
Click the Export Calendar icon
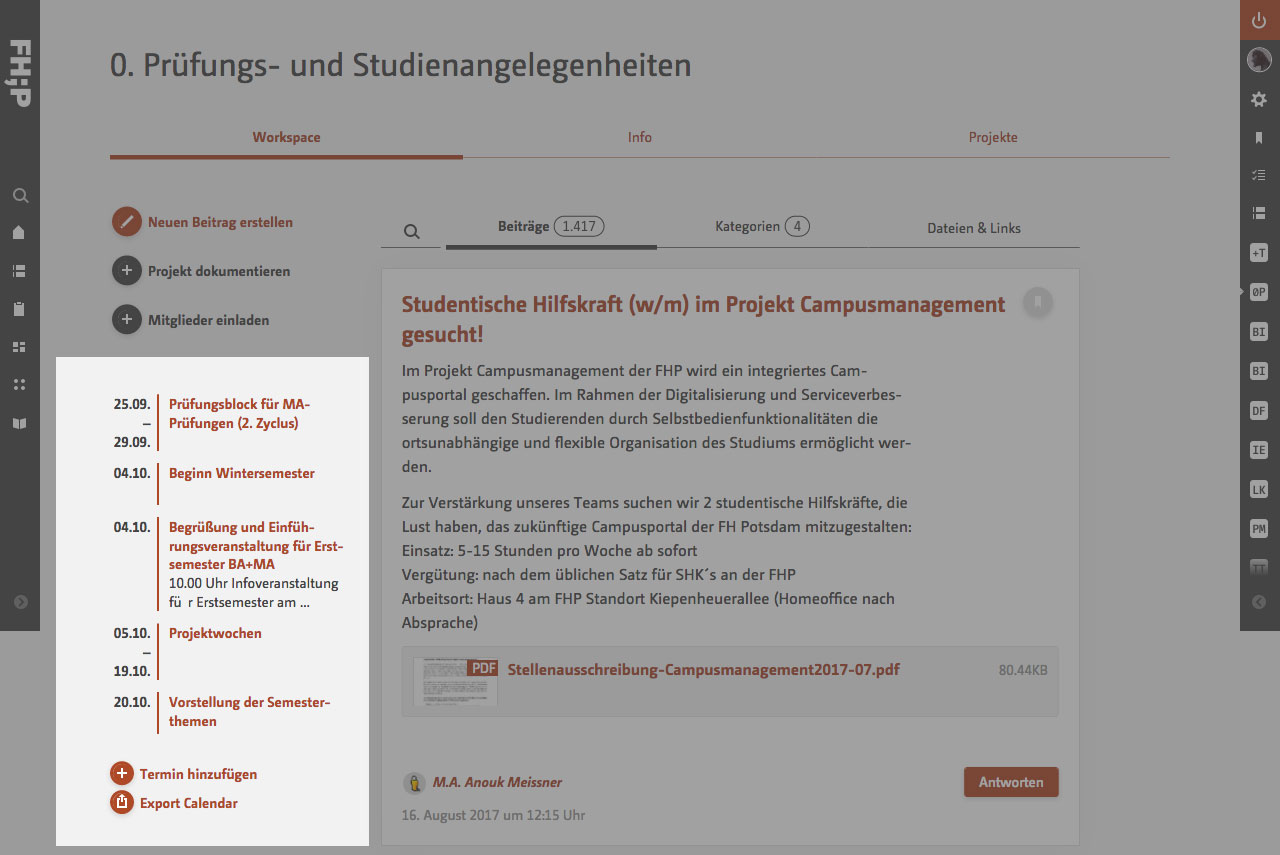point(121,802)
